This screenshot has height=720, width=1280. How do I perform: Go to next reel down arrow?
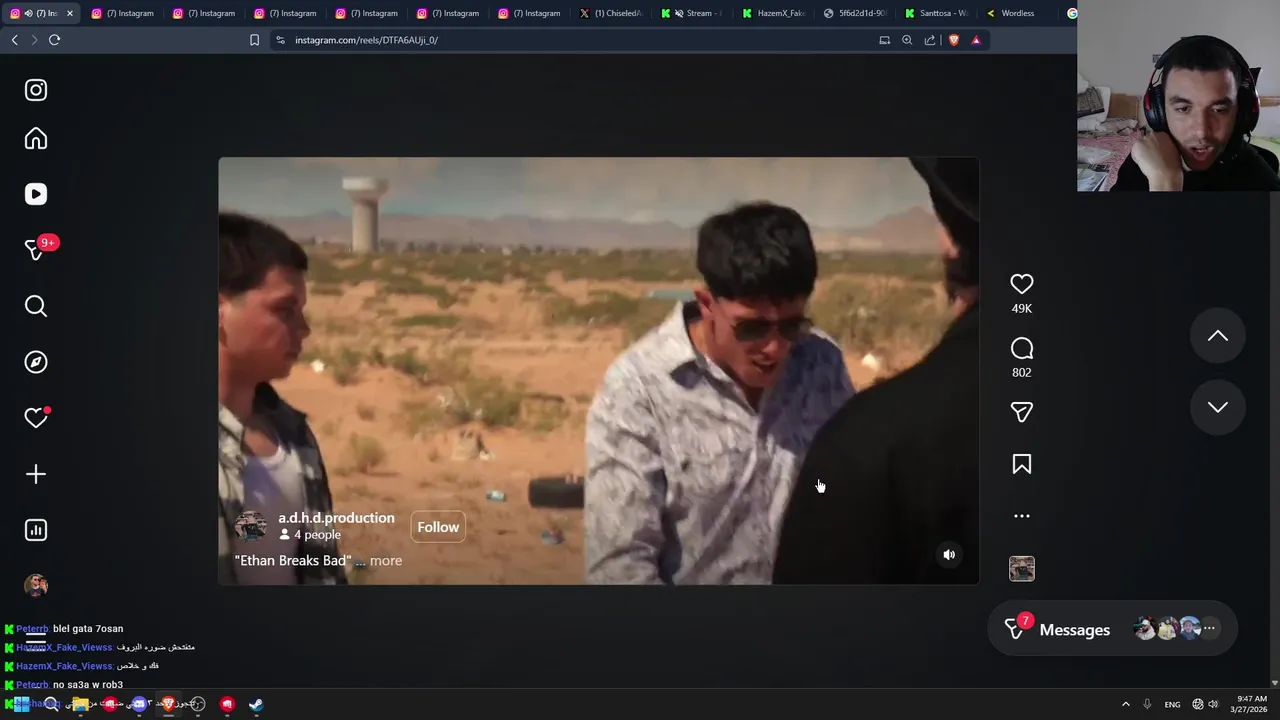click(x=1217, y=407)
